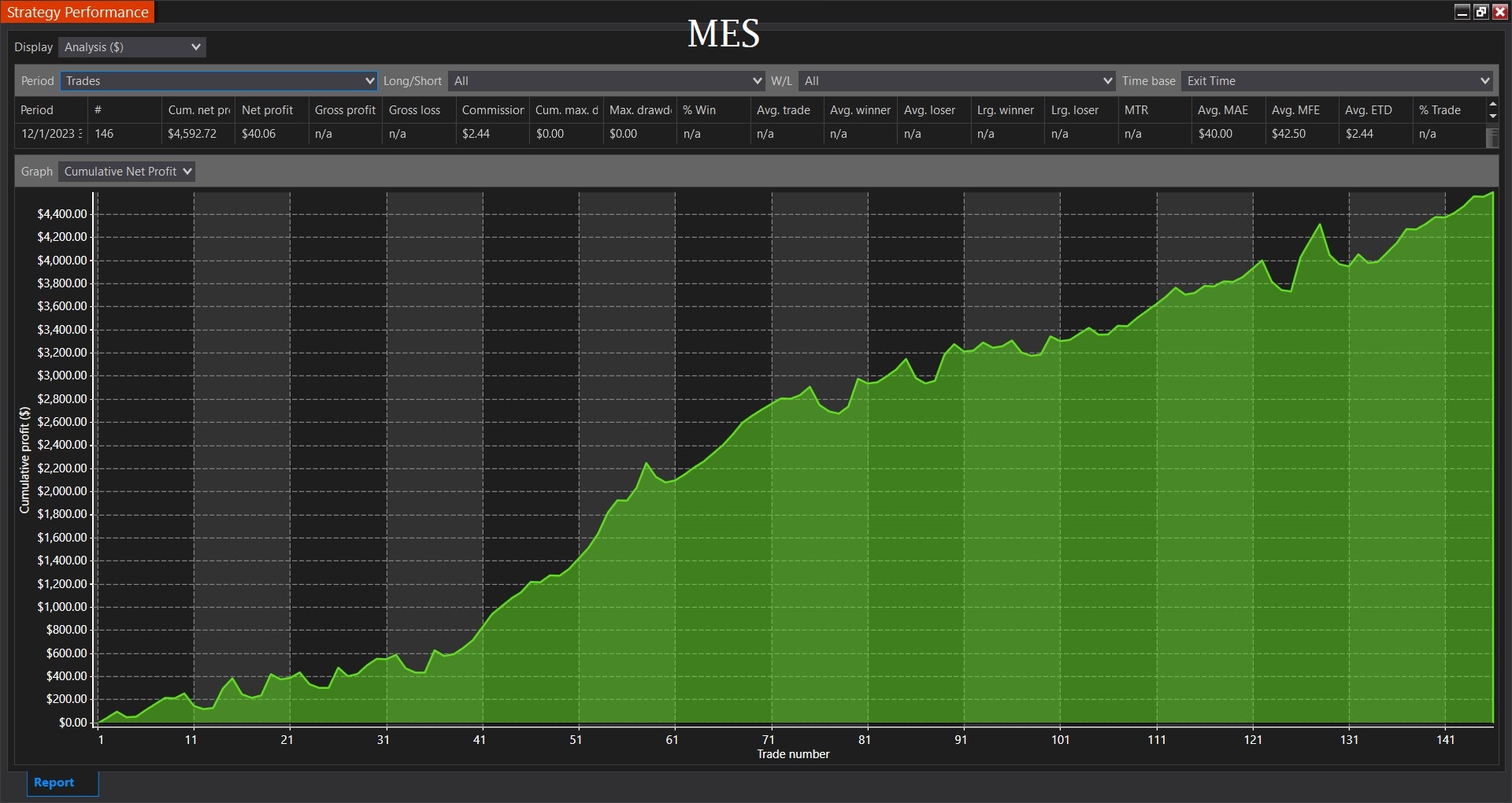Open the Display Analysis ($) dropdown
Viewport: 1512px width, 803px height.
click(x=132, y=47)
